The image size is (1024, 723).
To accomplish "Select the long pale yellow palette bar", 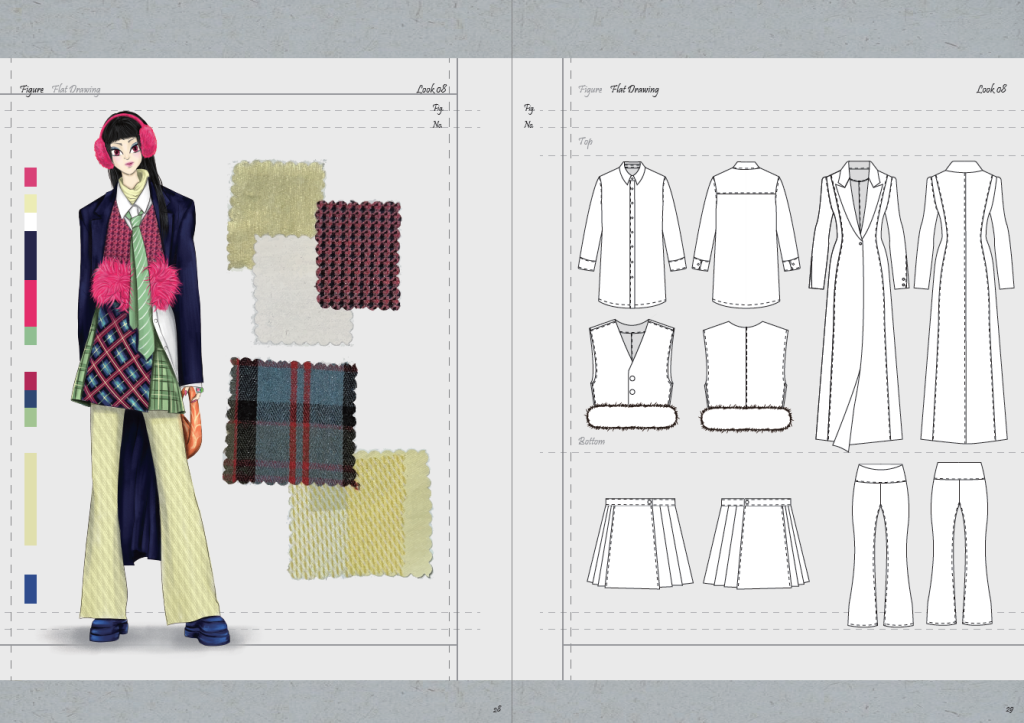I will click(30, 498).
